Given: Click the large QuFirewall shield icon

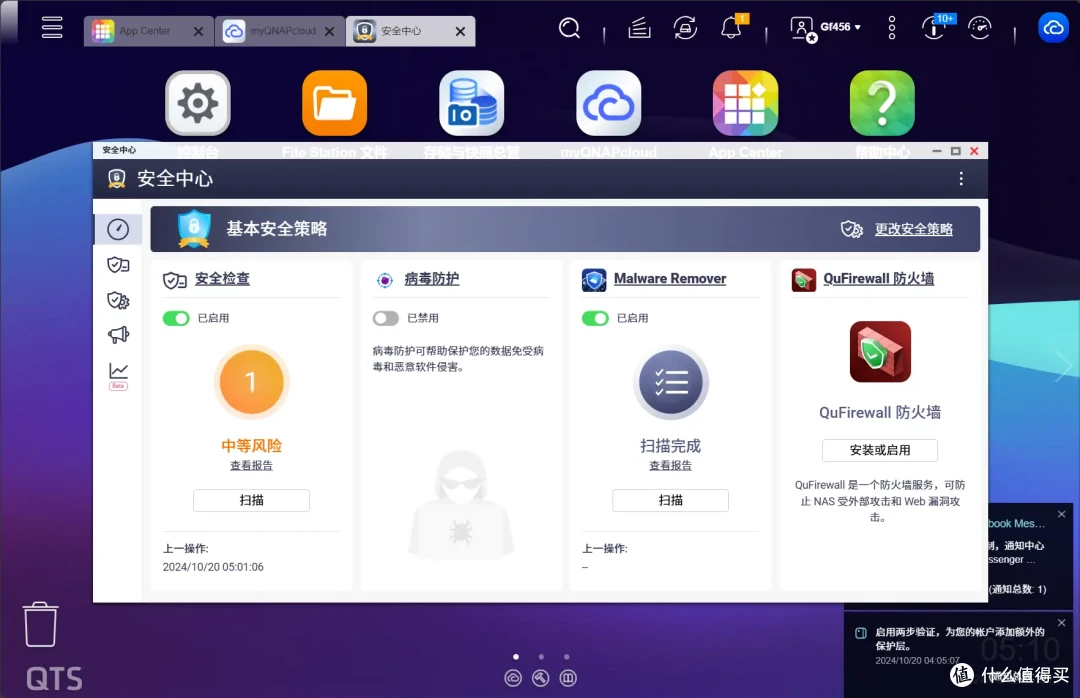Looking at the screenshot, I should (880, 351).
